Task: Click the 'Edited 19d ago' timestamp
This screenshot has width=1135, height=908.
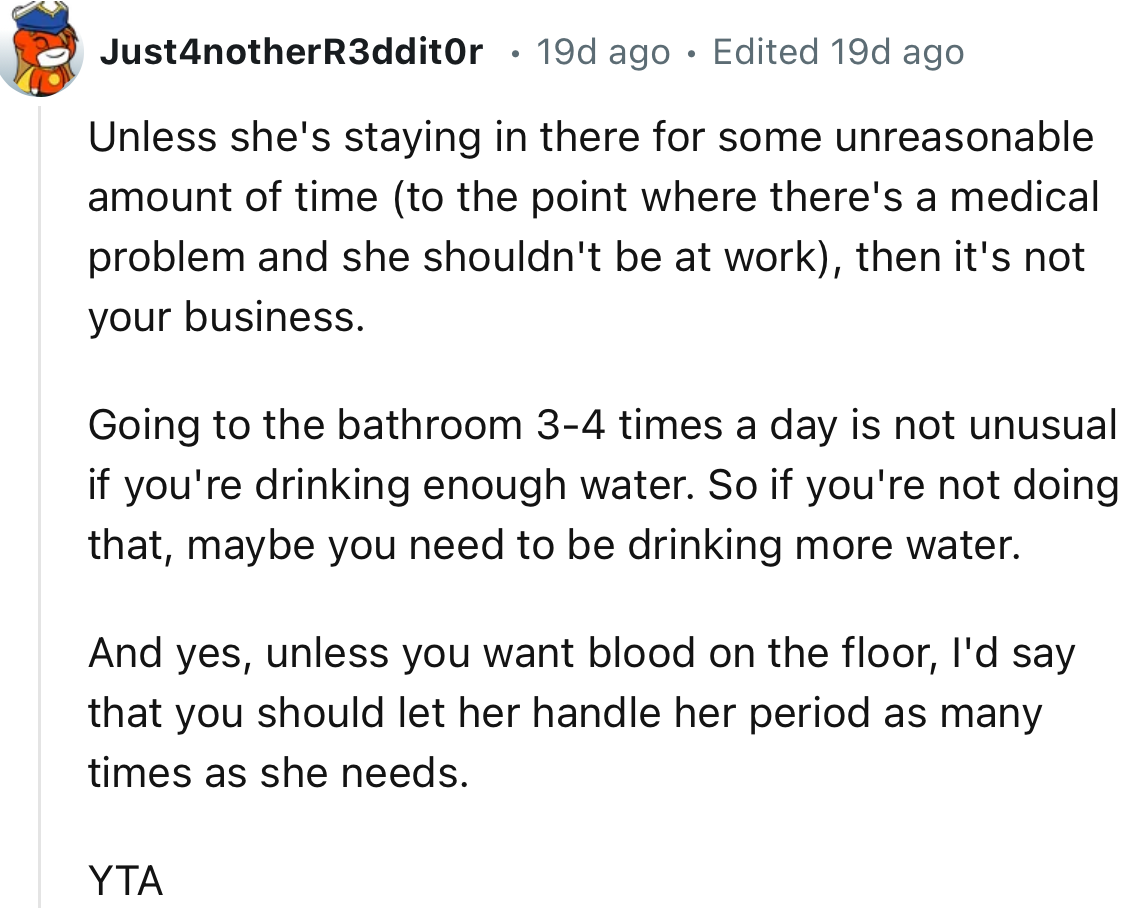Action: coord(838,51)
